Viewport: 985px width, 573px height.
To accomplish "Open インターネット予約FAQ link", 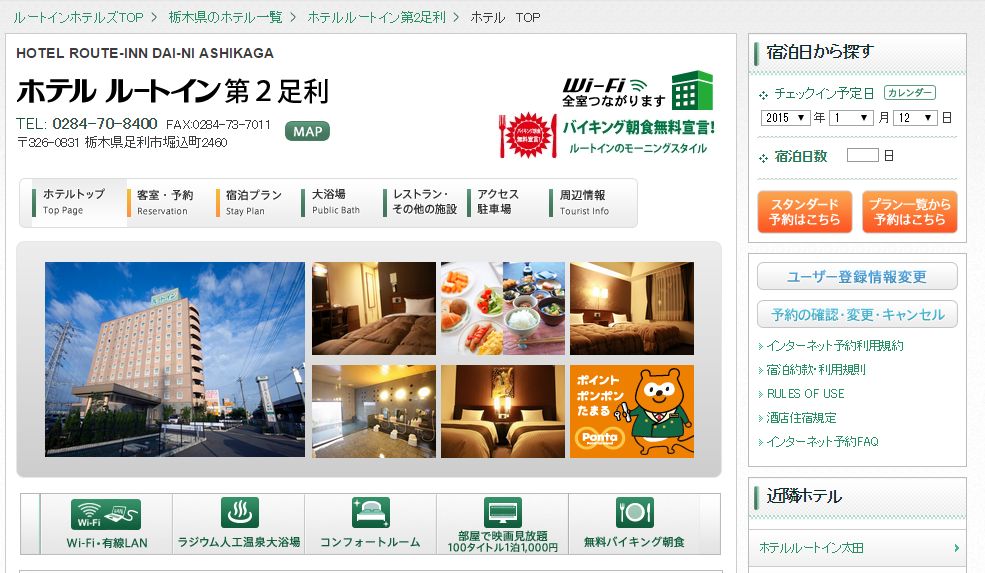I will pyautogui.click(x=822, y=442).
